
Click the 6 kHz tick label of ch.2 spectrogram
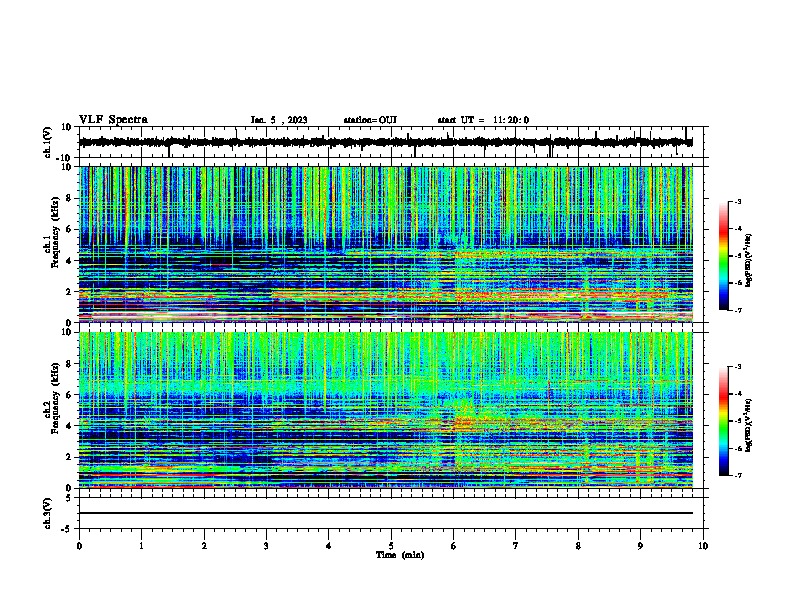(69, 395)
